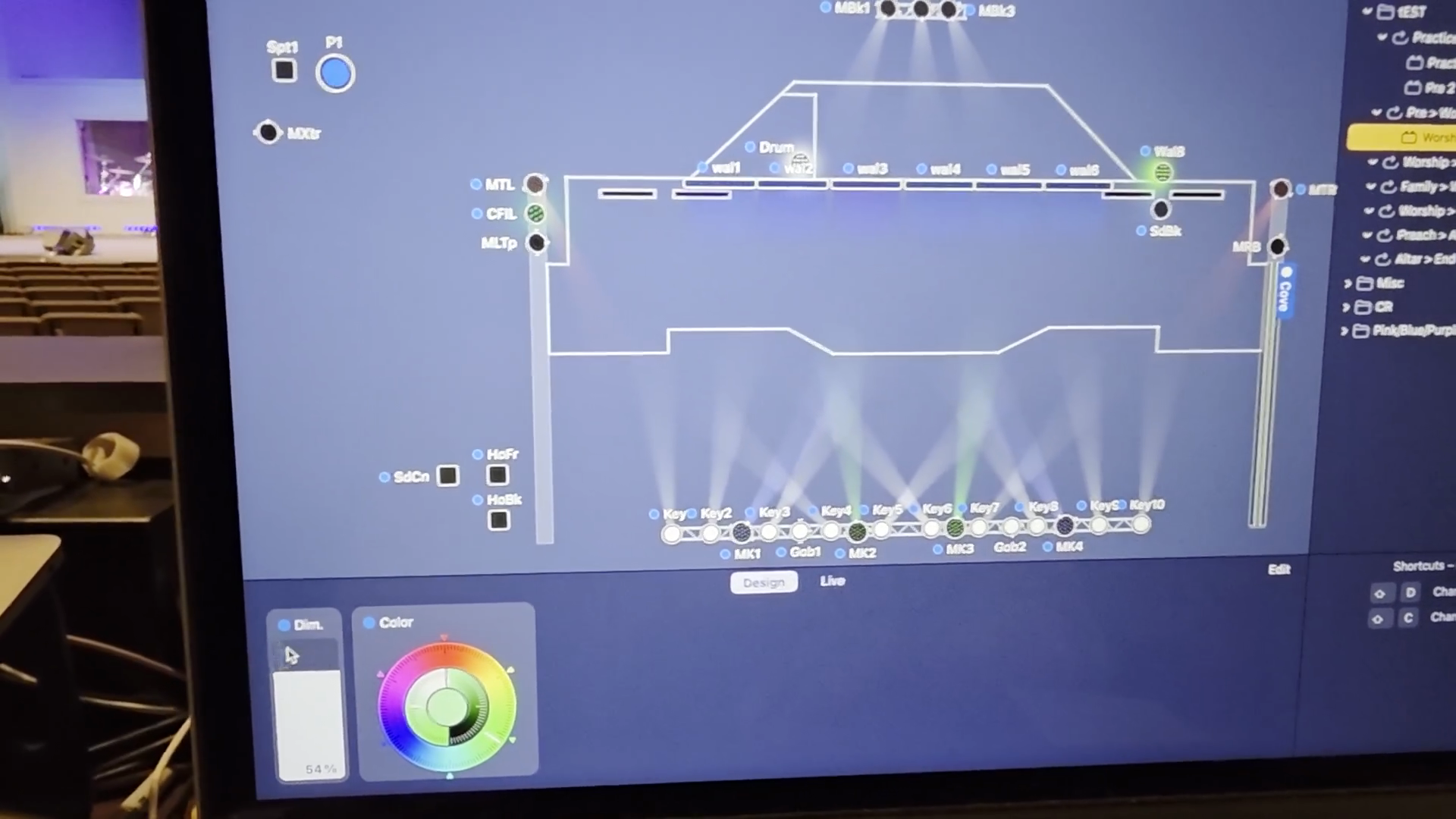Select the green Wal8 fixture
The image size is (1456, 819).
tap(1163, 173)
